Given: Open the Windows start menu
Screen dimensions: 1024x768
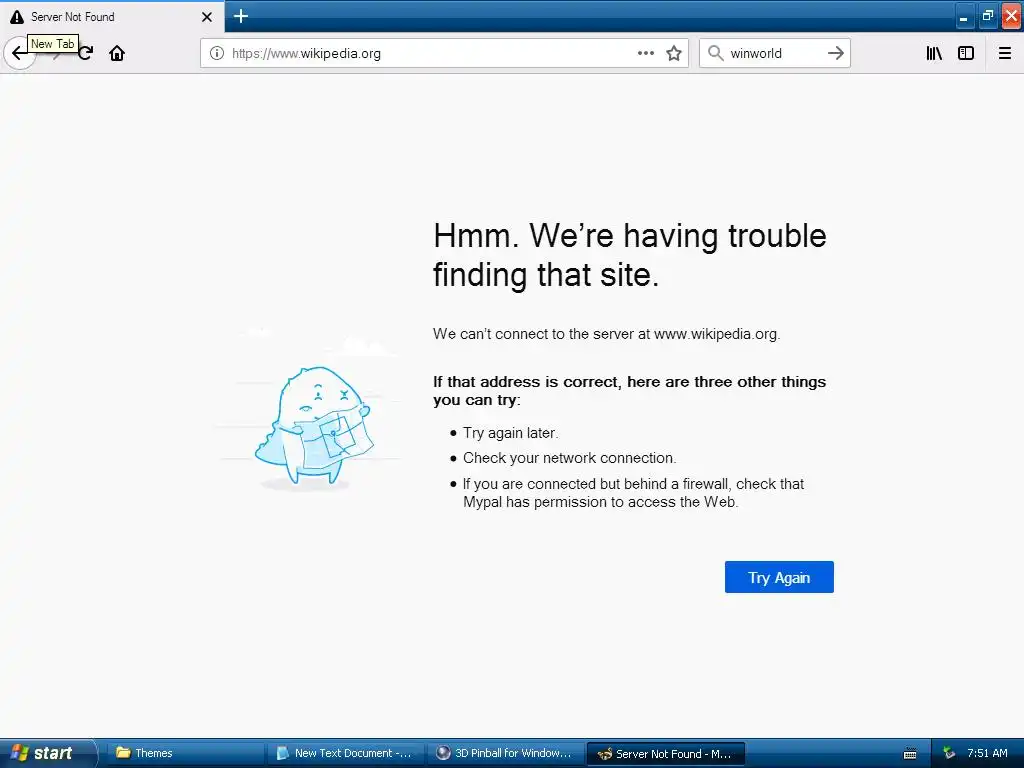Looking at the screenshot, I should [48, 753].
